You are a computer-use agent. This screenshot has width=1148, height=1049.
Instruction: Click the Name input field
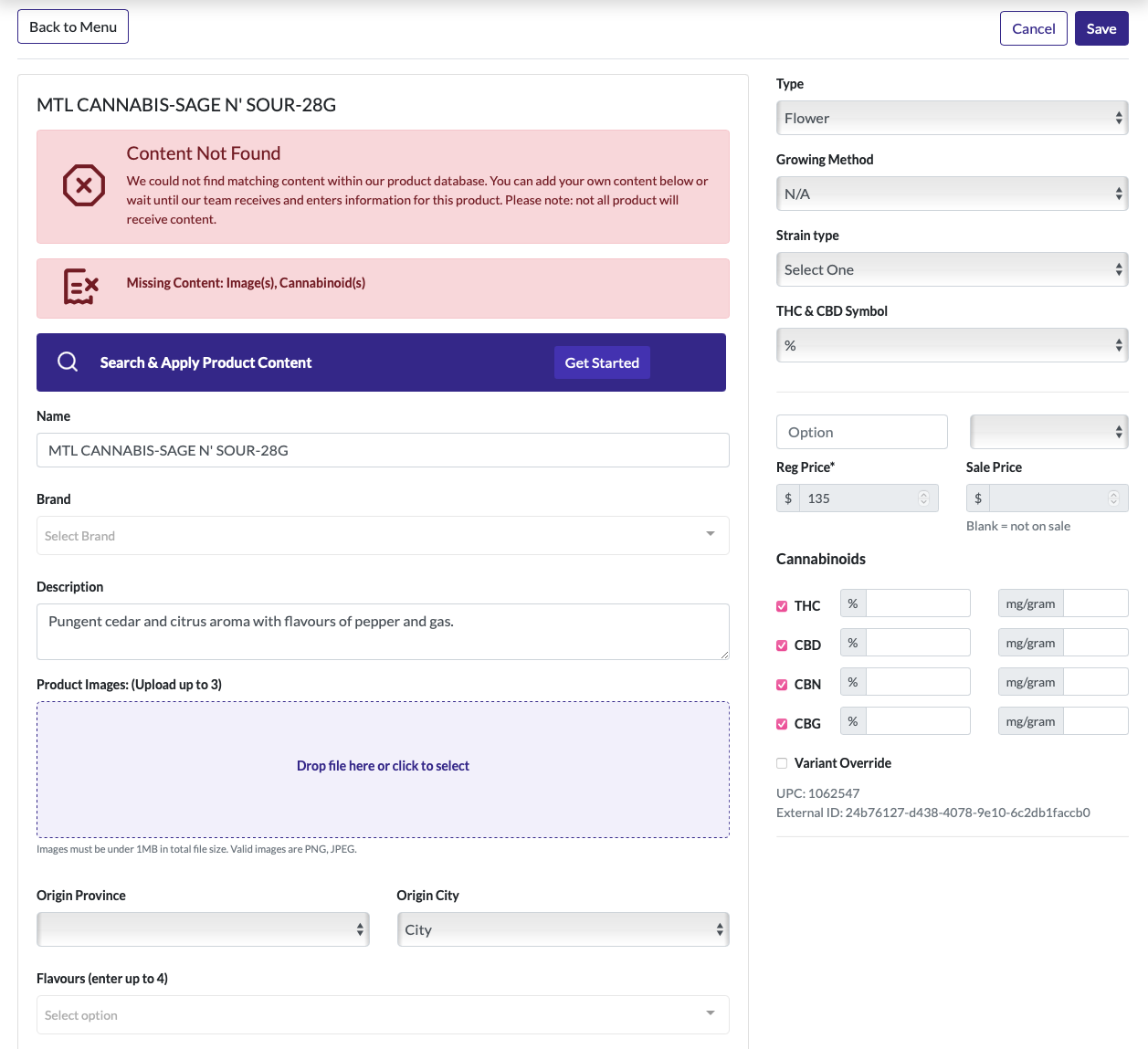point(383,450)
